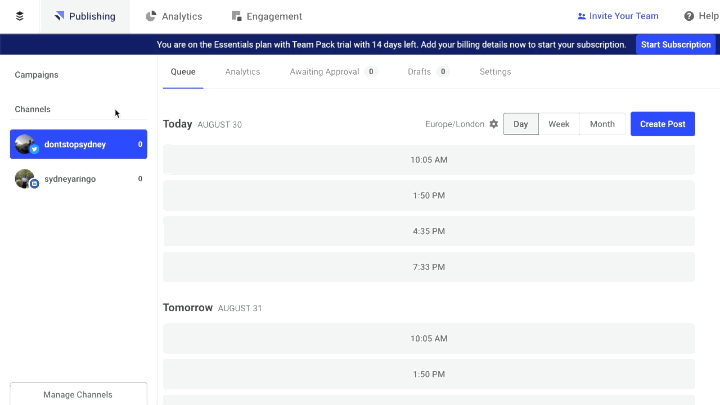Click Start Subscription button
The width and height of the screenshot is (720, 405).
675,44
